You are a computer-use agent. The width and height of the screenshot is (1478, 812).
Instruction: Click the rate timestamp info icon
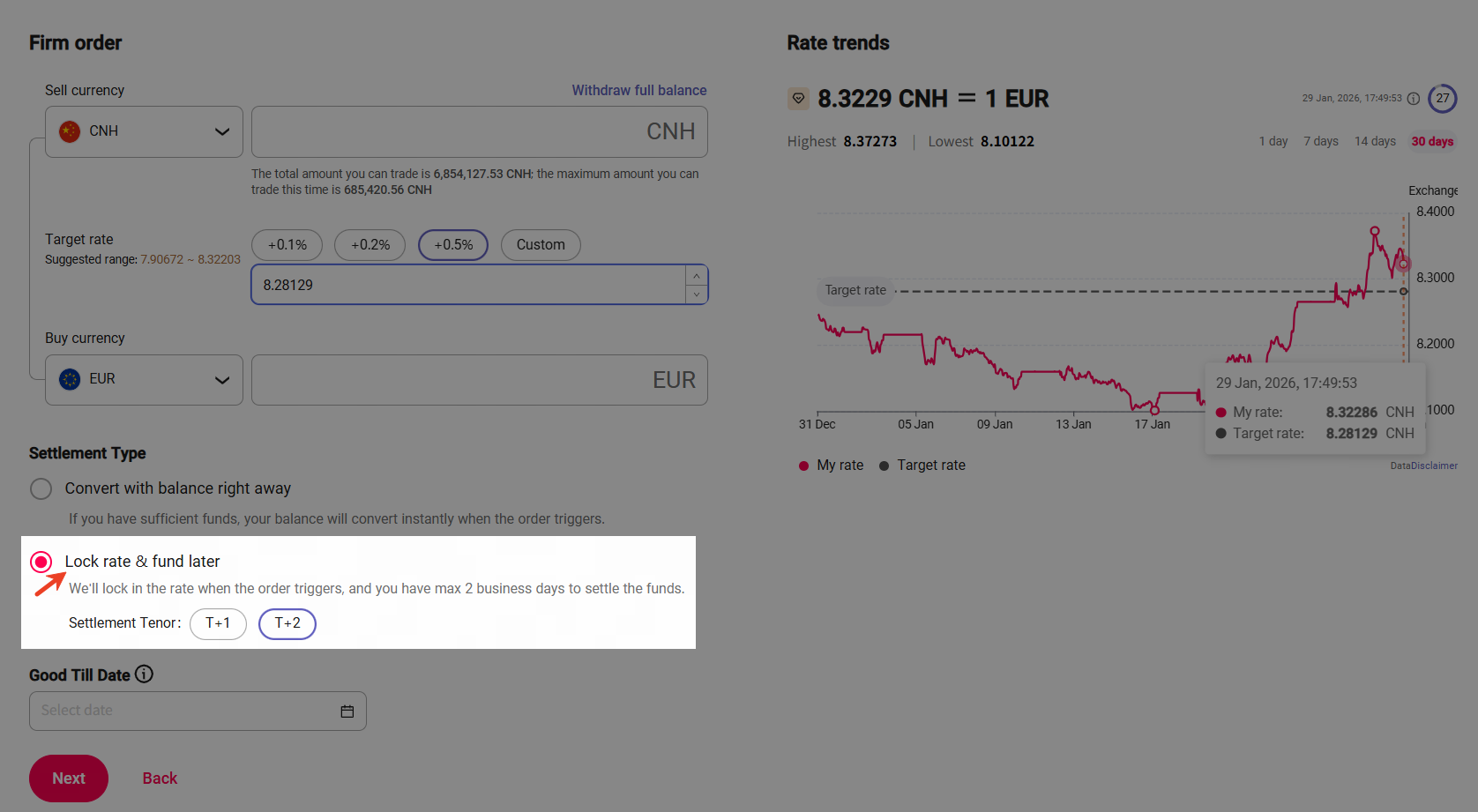click(x=1414, y=99)
